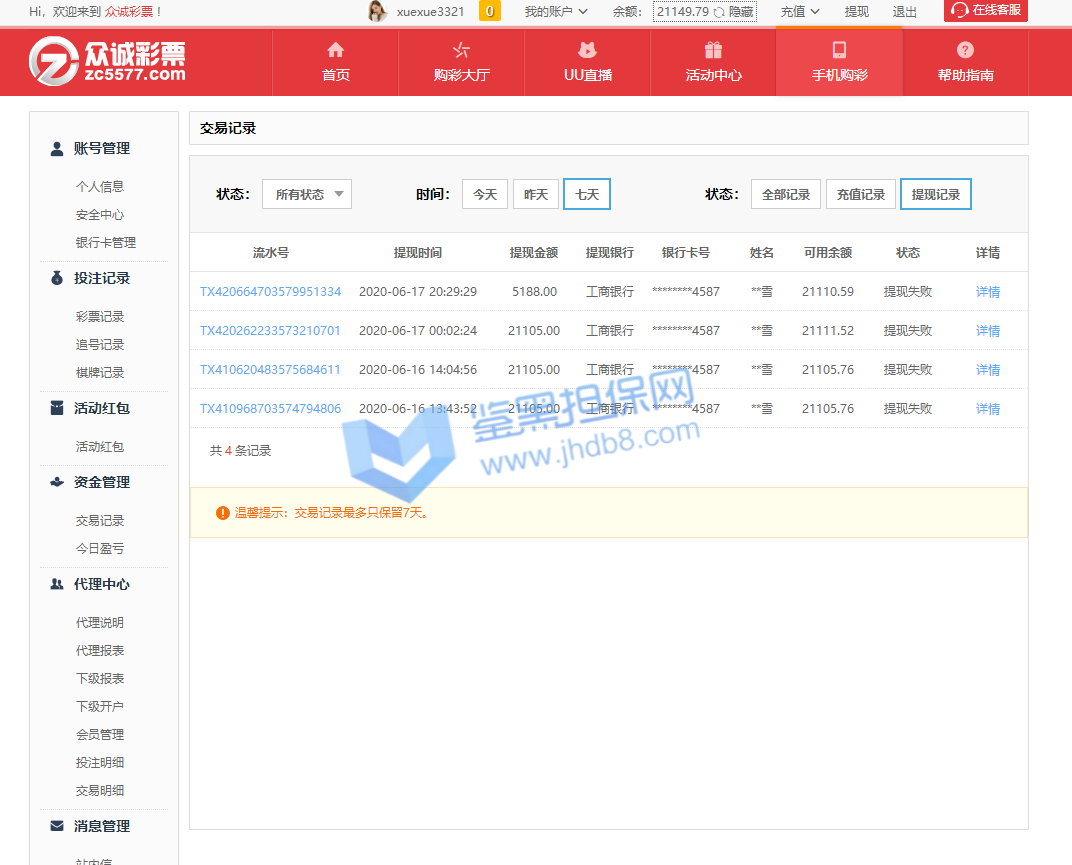Open 银行卡管理 in the sidebar

(106, 242)
